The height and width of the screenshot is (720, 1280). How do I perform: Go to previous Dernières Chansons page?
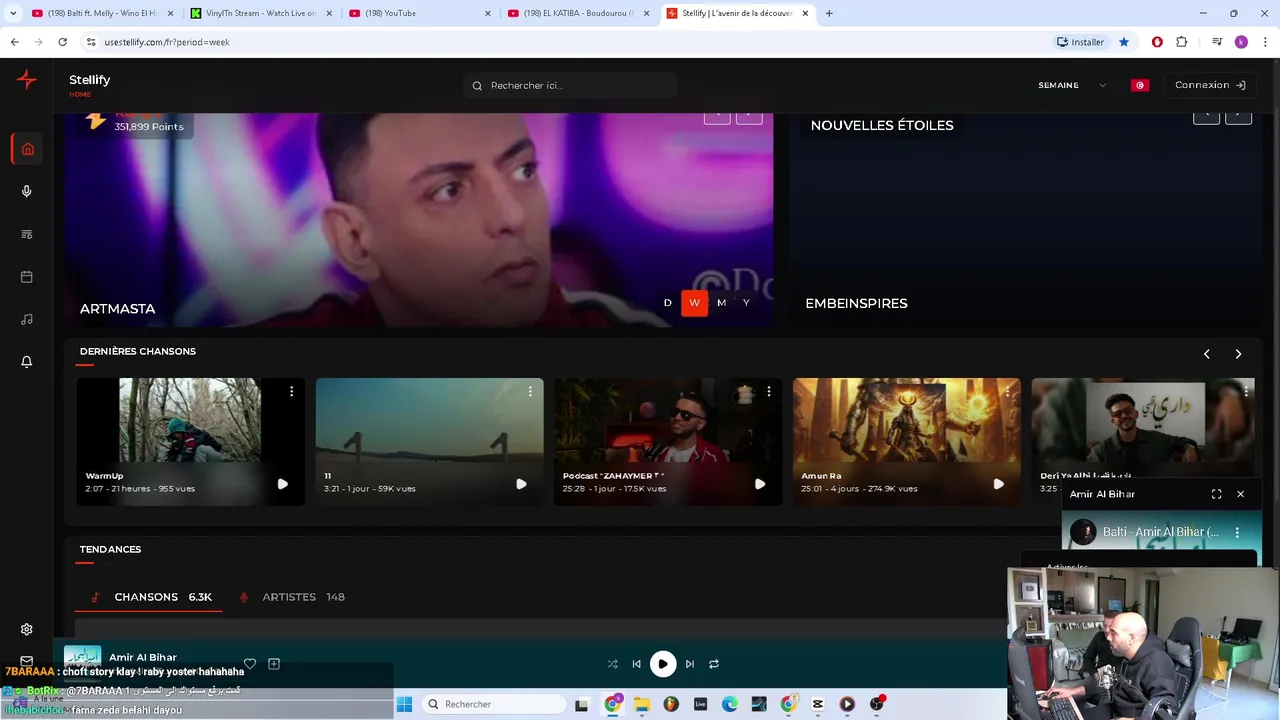1206,354
